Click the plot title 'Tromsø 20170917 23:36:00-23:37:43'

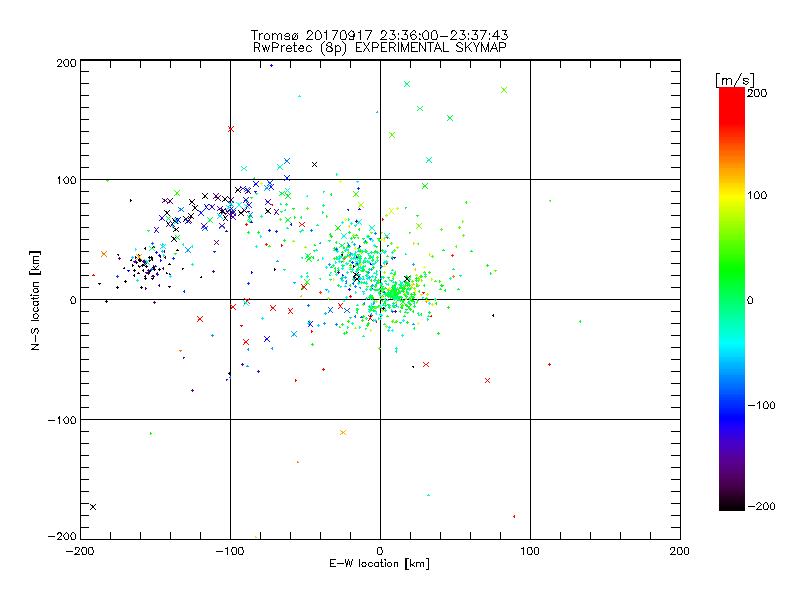pos(379,35)
